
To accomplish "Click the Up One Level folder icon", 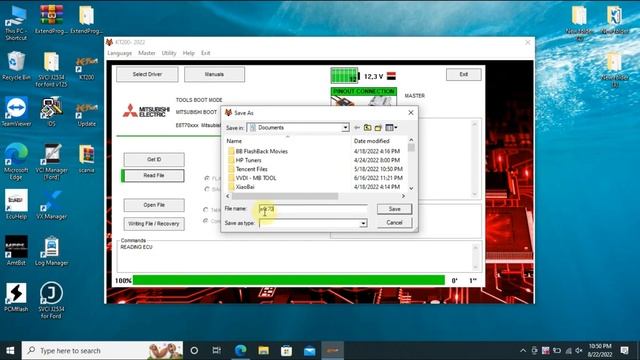I will coord(367,128).
